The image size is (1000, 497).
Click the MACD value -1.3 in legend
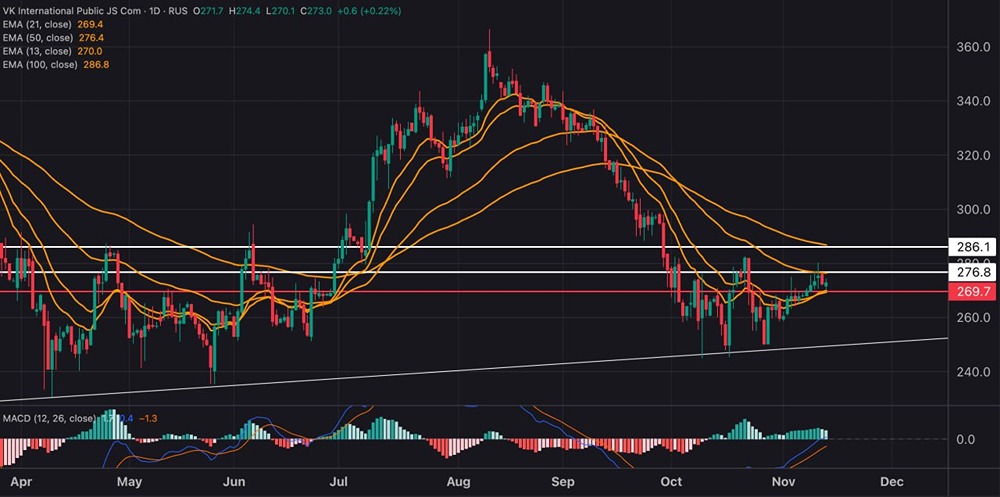point(147,418)
